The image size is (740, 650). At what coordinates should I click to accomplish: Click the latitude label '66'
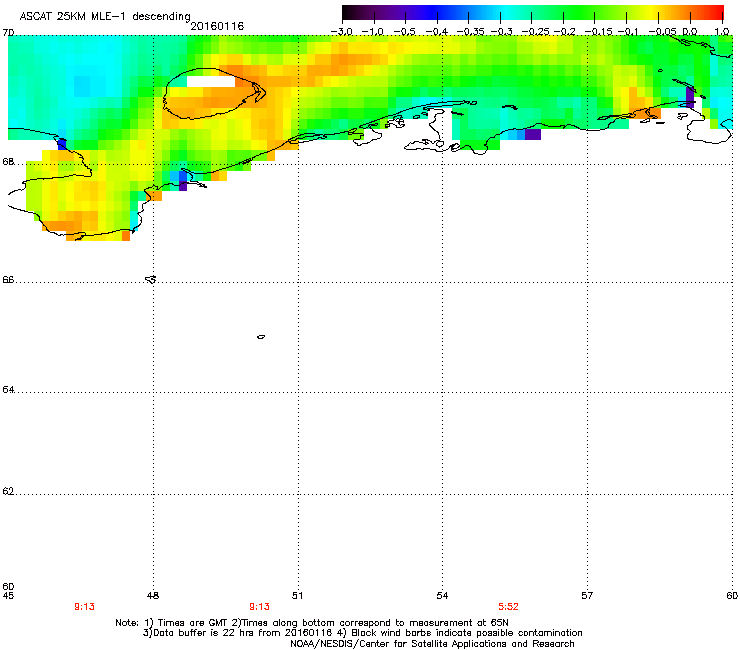coord(8,280)
